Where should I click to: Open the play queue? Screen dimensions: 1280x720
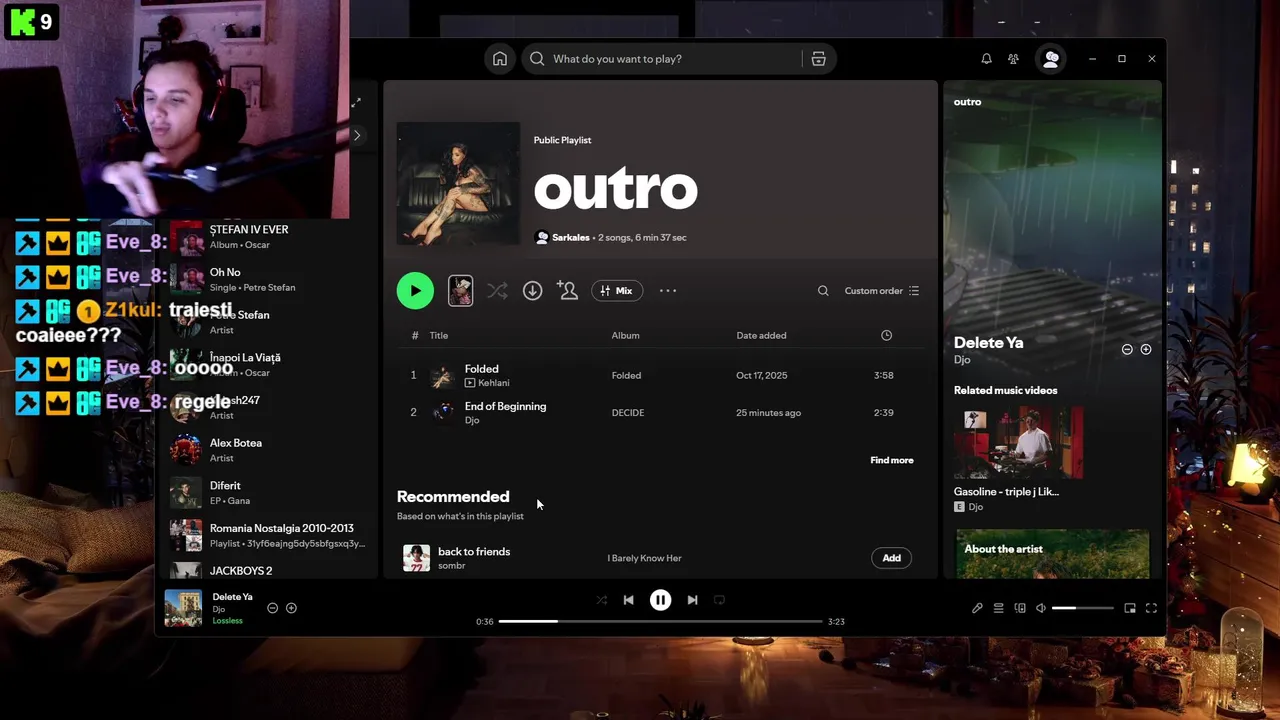click(x=998, y=608)
